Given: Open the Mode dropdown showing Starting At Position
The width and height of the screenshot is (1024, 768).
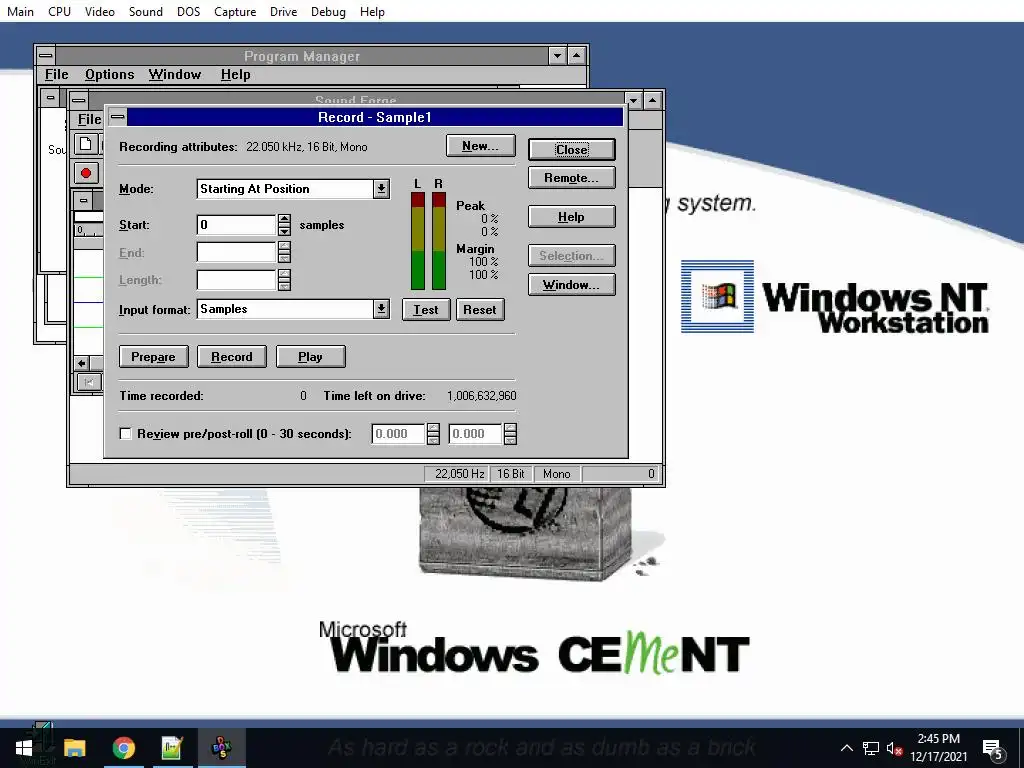Looking at the screenshot, I should click(381, 189).
